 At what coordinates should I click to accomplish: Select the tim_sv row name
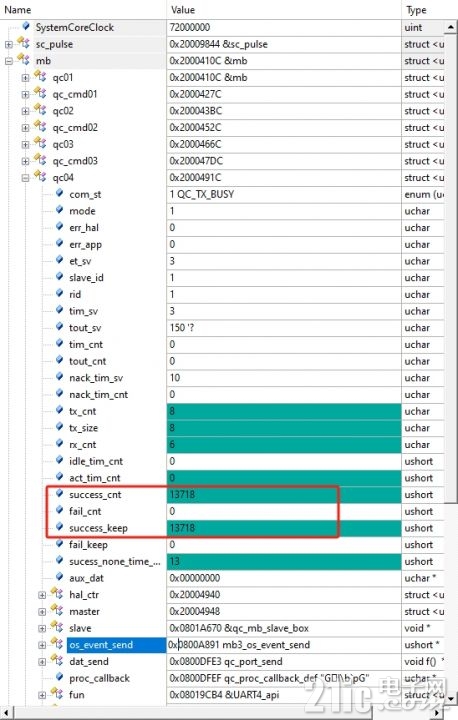pyautogui.click(x=84, y=311)
